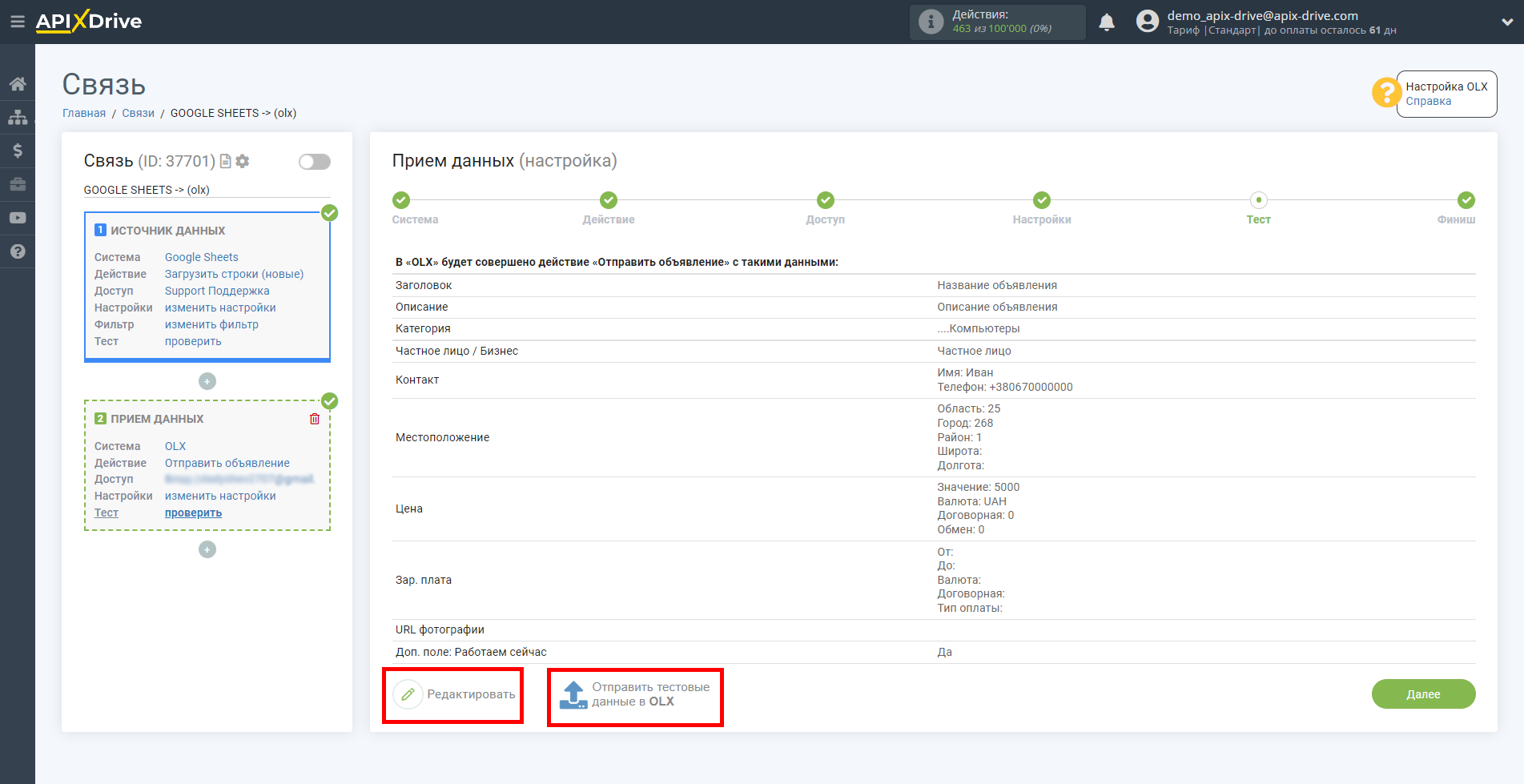Screen dimensions: 1524x784
Task: Open the hamburger menu icon
Action: pos(17,22)
